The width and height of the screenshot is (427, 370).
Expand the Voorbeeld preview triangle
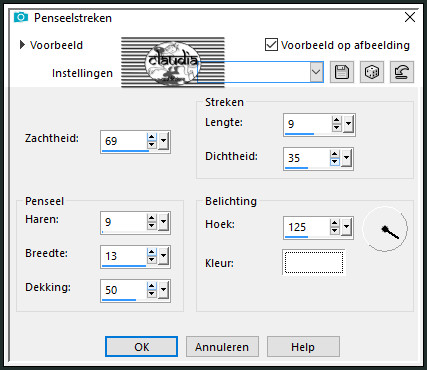(22, 45)
